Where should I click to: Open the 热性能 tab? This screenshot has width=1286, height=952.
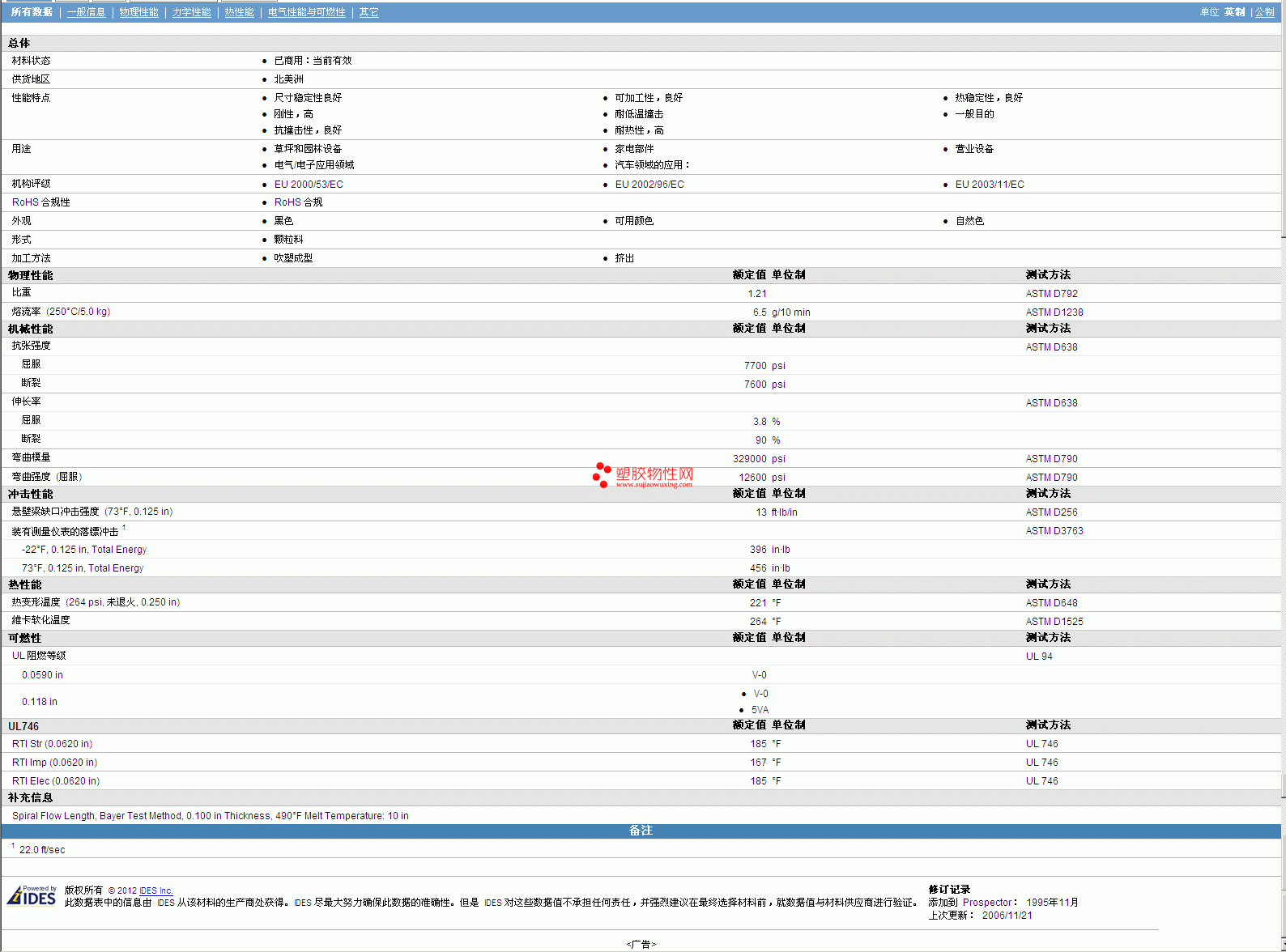tap(239, 12)
